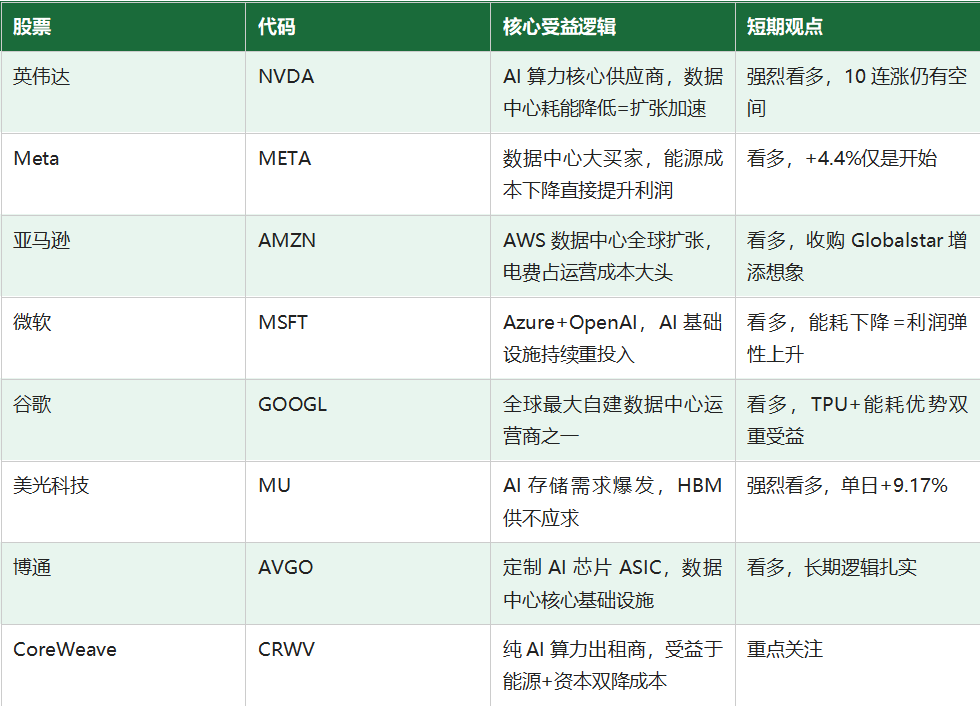Viewport: 980px width, 706px height.
Task: Click the cell starting with AWS 数据中心全球扩张
Action: 613,256
